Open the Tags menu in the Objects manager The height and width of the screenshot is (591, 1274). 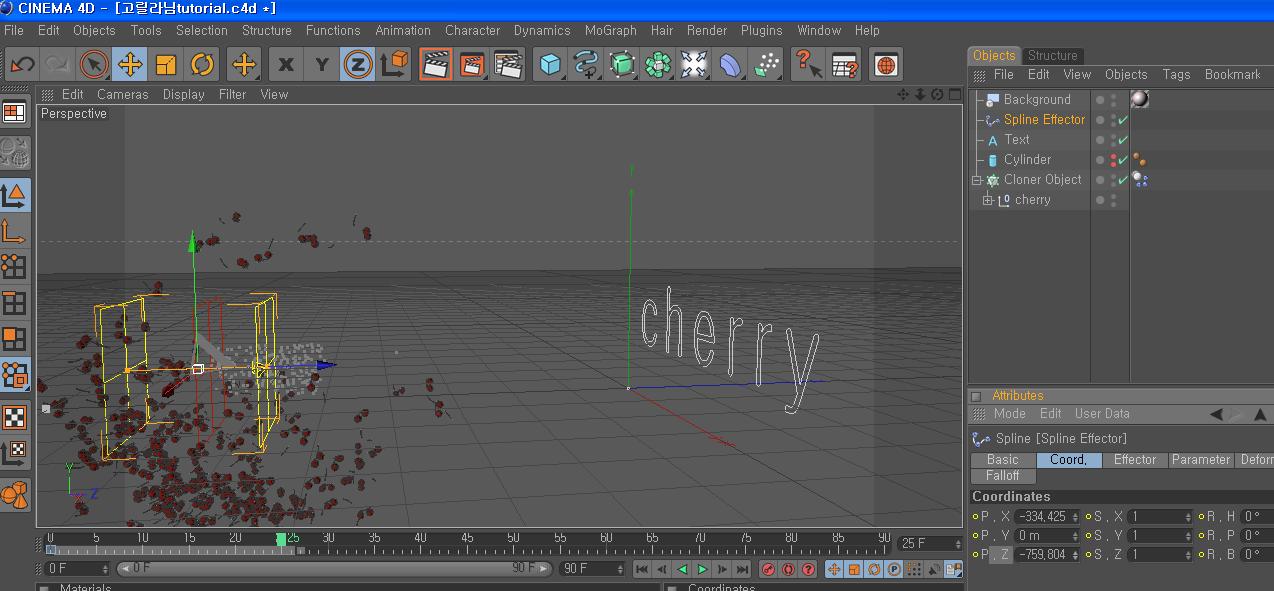pos(1176,74)
